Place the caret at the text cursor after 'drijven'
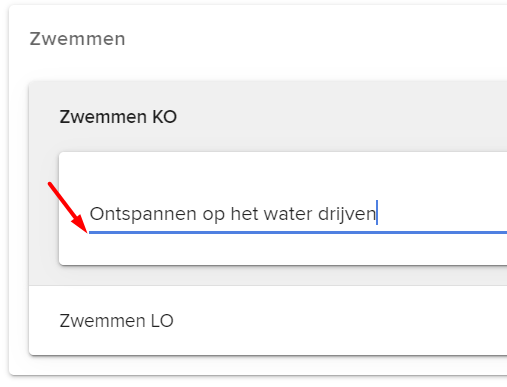 [x=377, y=213]
